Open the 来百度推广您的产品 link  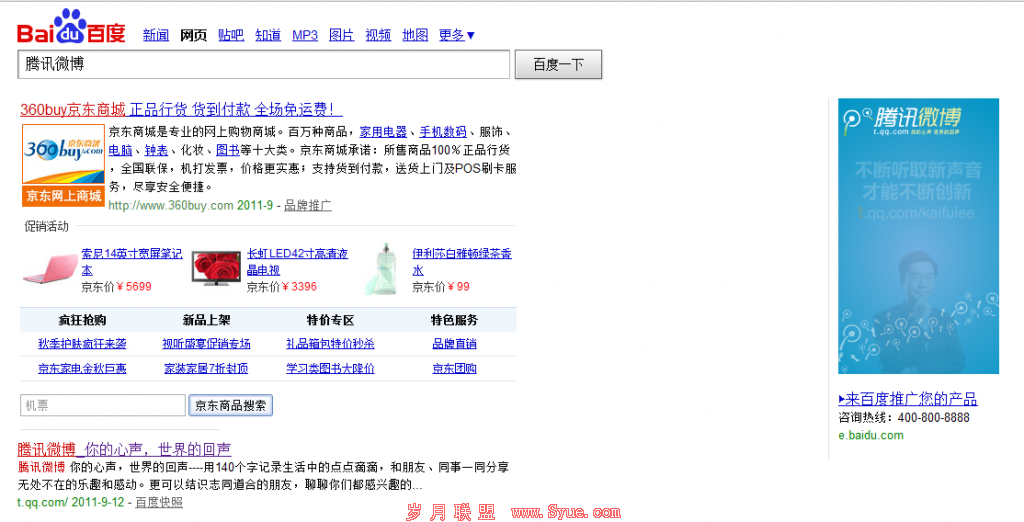pyautogui.click(x=908, y=399)
